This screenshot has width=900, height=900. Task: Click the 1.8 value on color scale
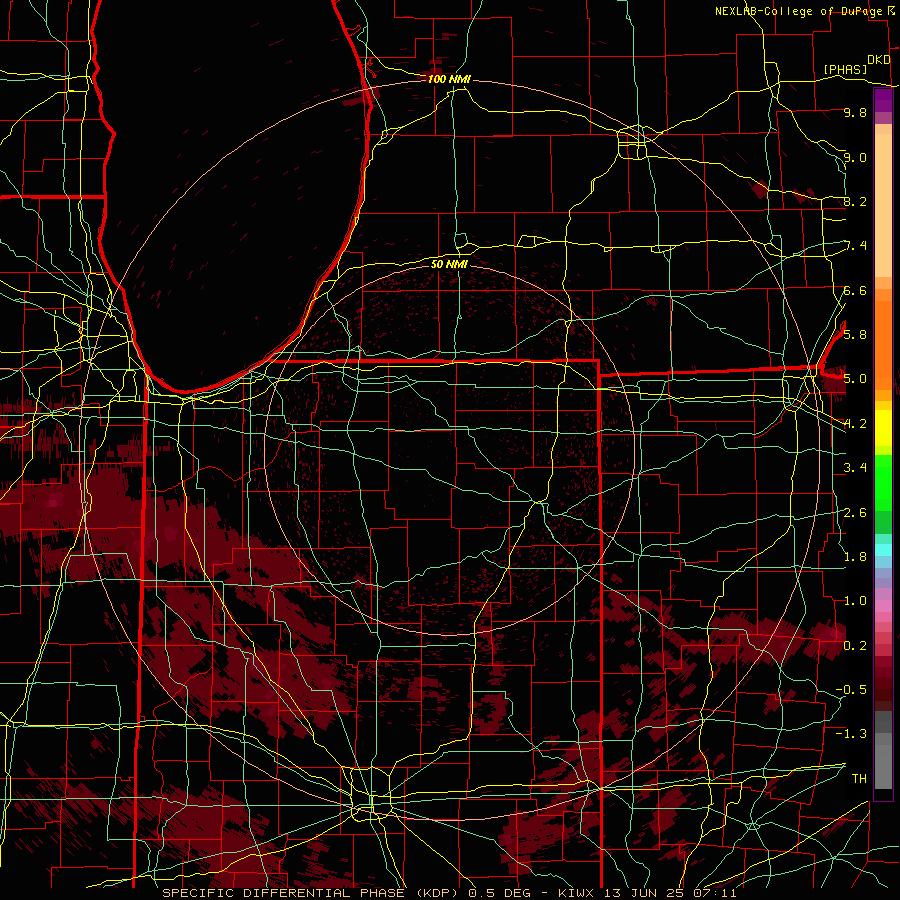(x=855, y=556)
